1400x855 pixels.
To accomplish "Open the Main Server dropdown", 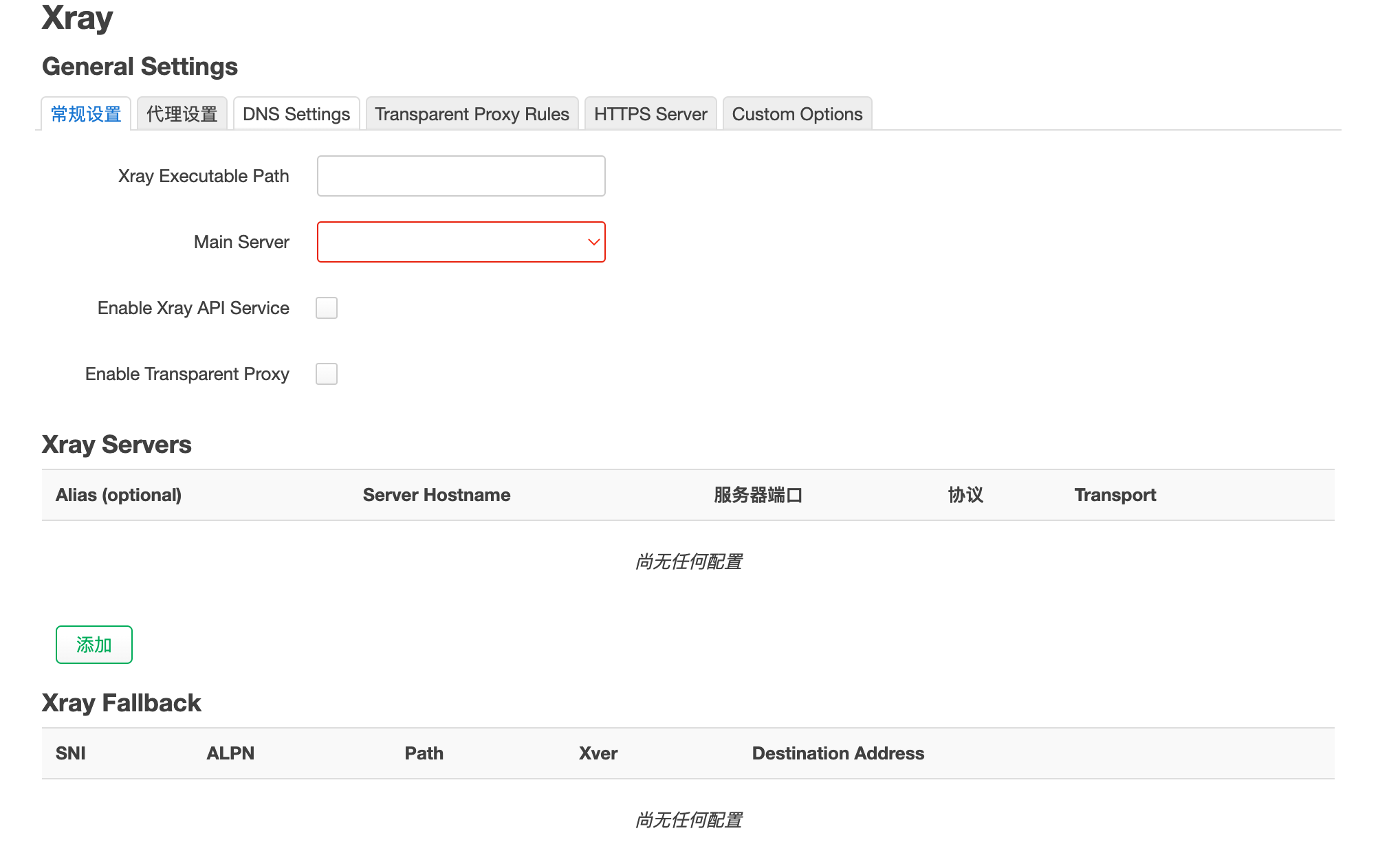I will 461,242.
